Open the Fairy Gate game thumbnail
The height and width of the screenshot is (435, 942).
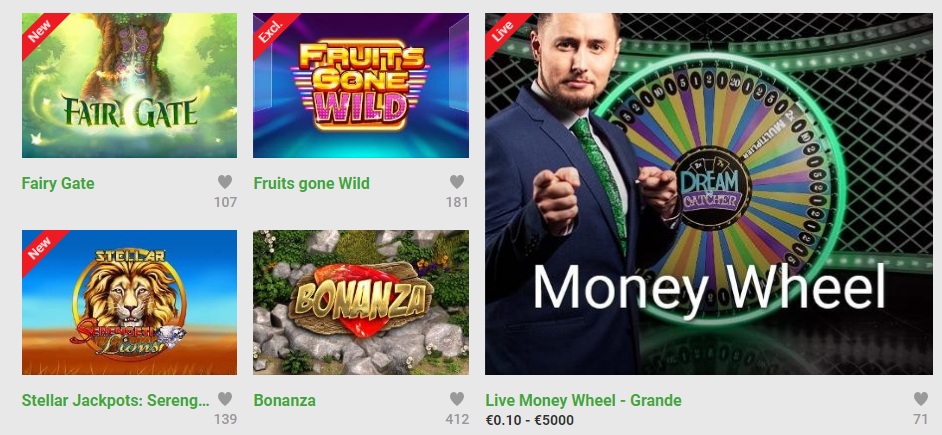[129, 85]
